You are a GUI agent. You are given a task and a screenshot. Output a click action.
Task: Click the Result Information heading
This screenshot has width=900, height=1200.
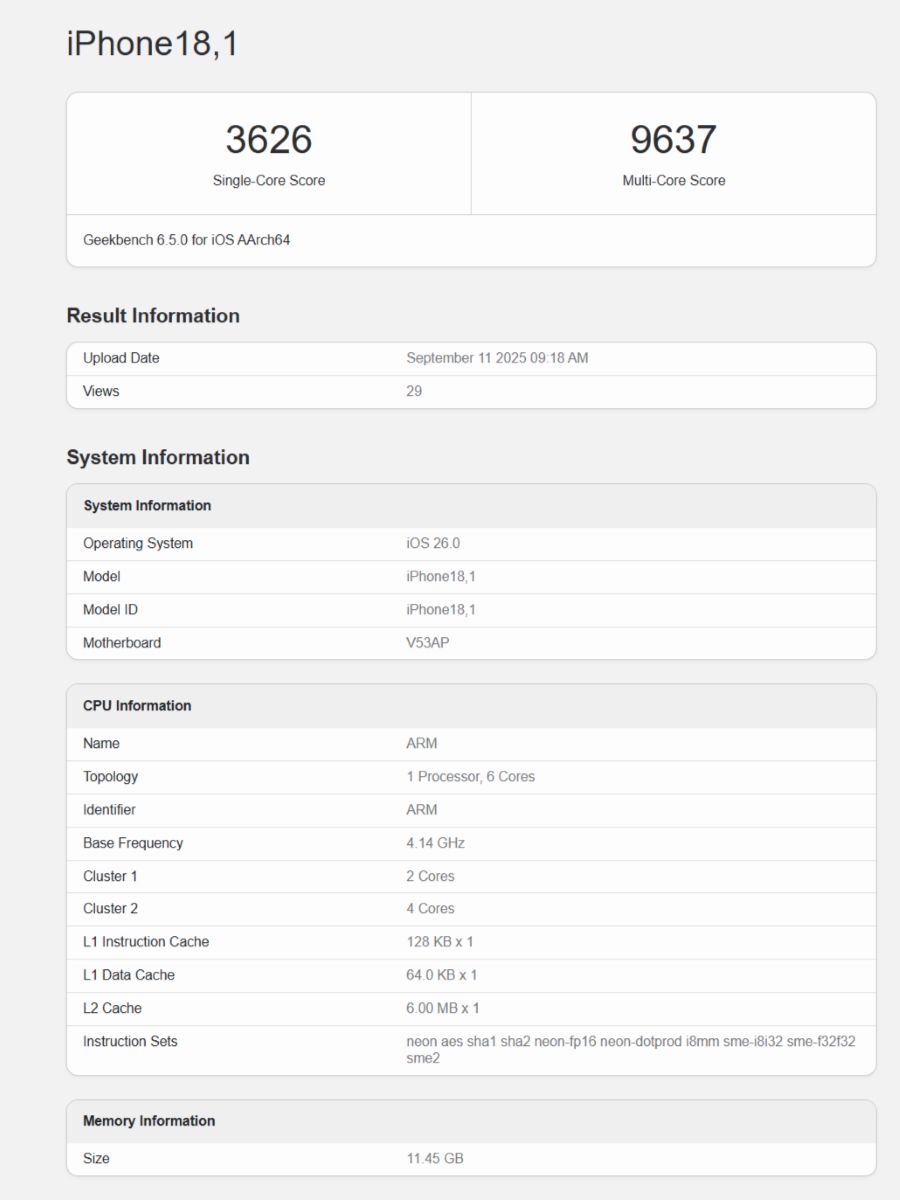(153, 316)
